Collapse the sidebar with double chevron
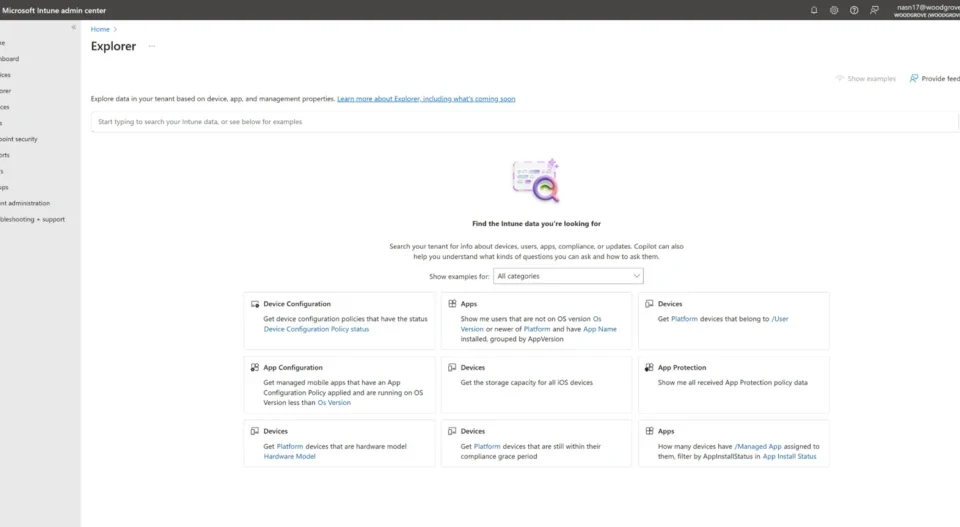Image resolution: width=960 pixels, height=527 pixels. 73,27
